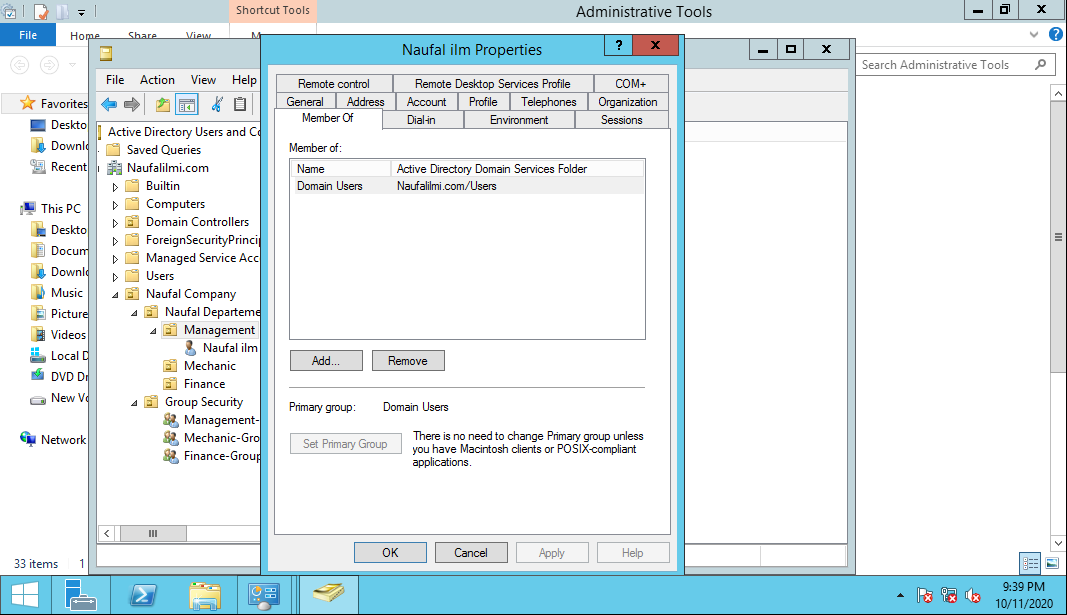
Task: Expand the Computers container
Action: pyautogui.click(x=115, y=205)
